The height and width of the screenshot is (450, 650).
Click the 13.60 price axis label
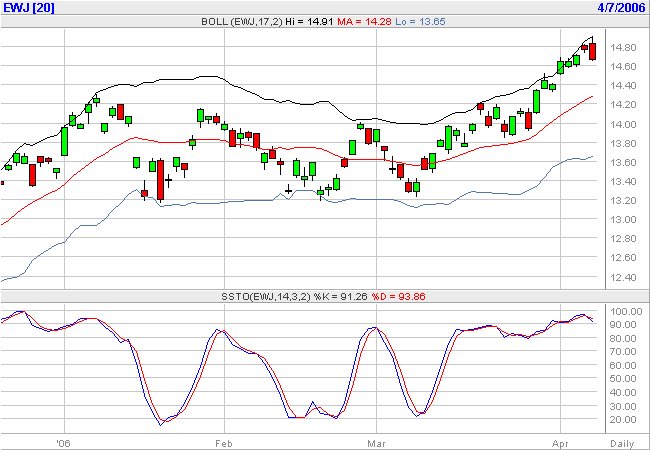(x=623, y=162)
